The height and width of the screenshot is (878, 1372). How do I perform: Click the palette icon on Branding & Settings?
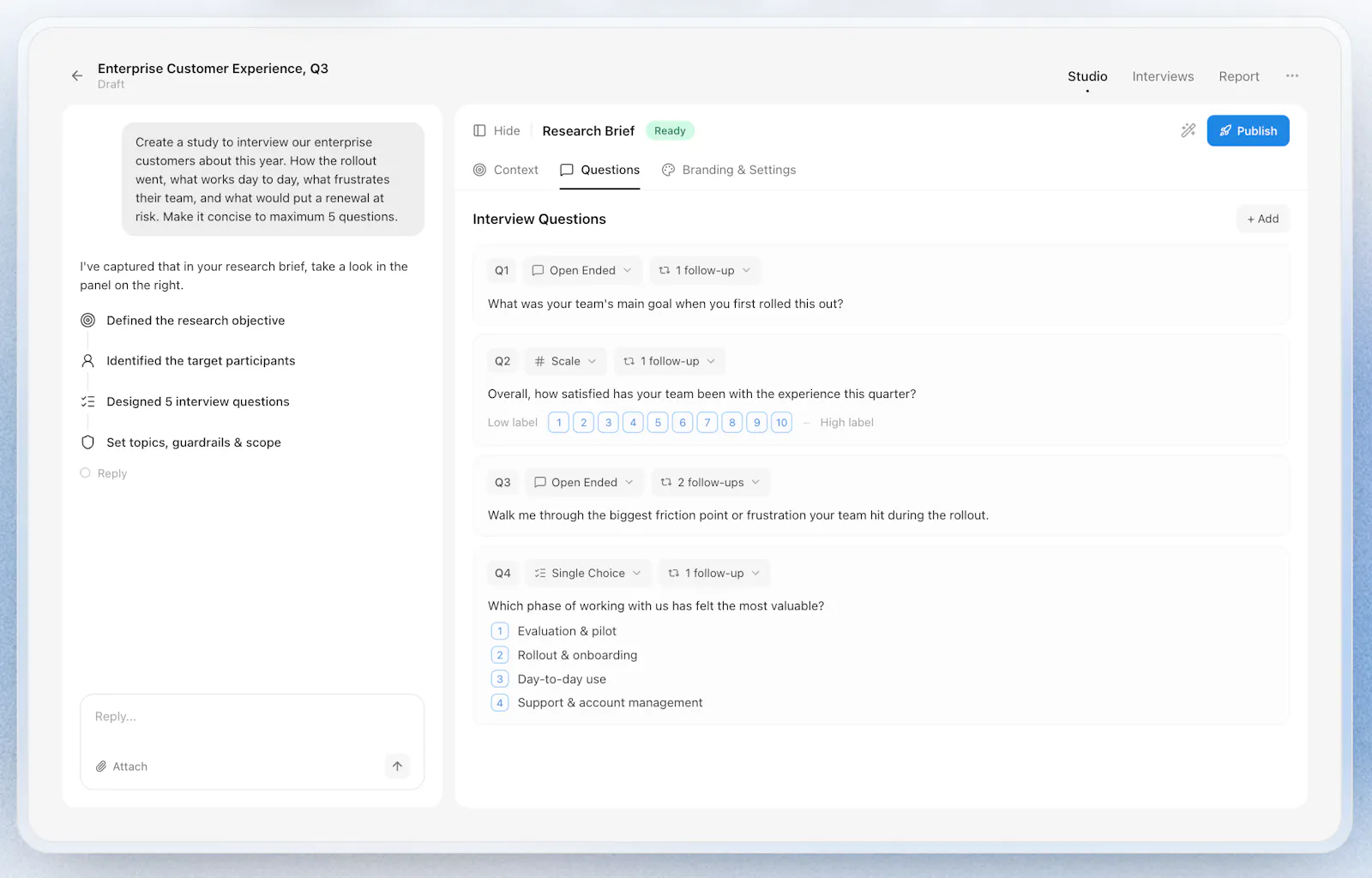[668, 170]
